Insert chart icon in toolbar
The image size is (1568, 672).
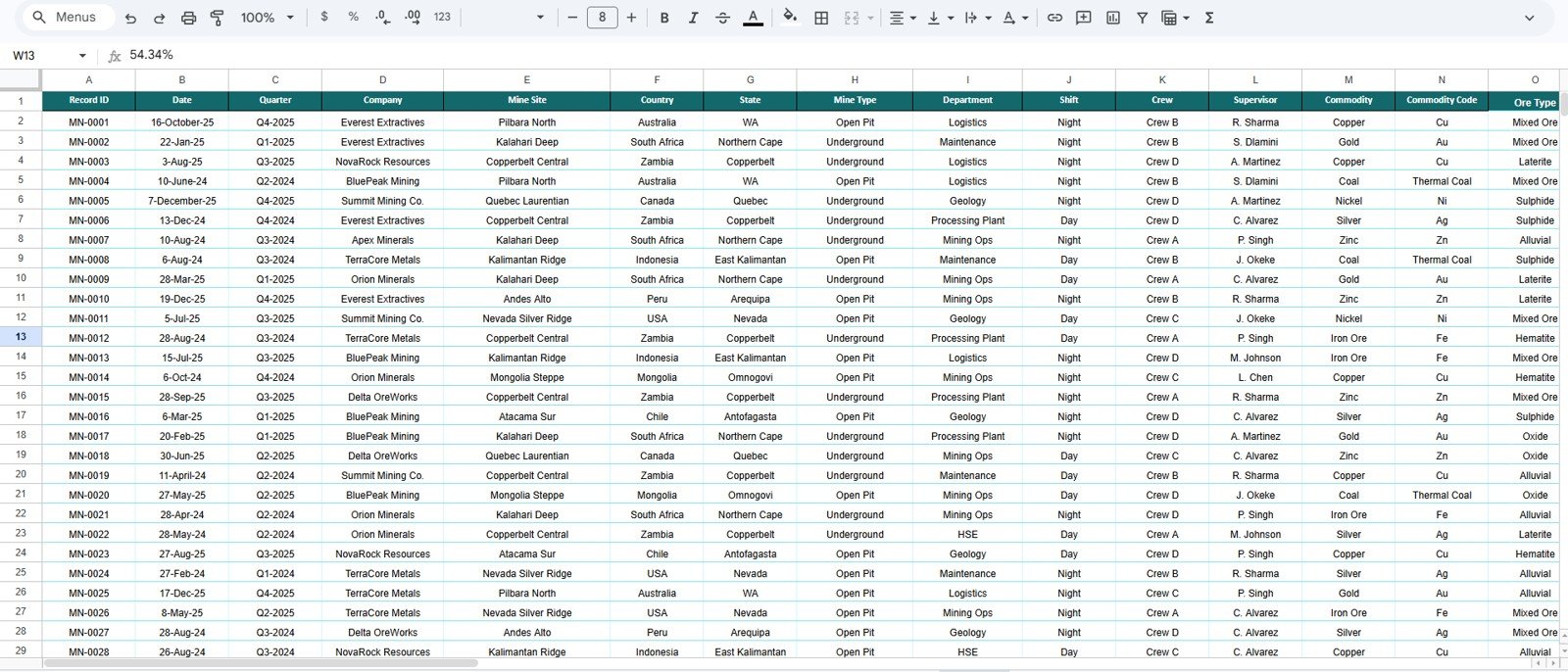coord(1113,18)
